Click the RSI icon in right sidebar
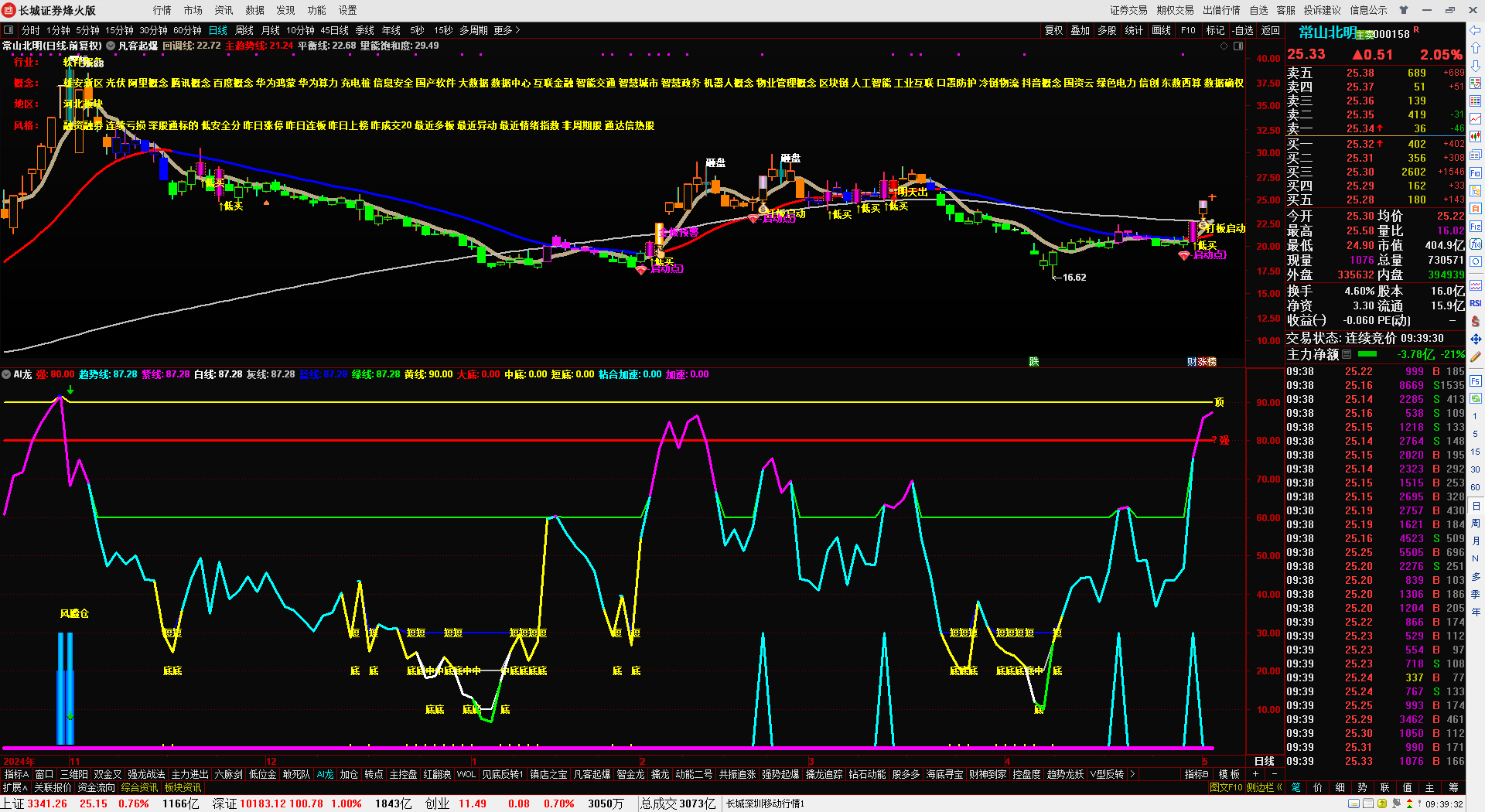1485x812 pixels. pos(1476,303)
